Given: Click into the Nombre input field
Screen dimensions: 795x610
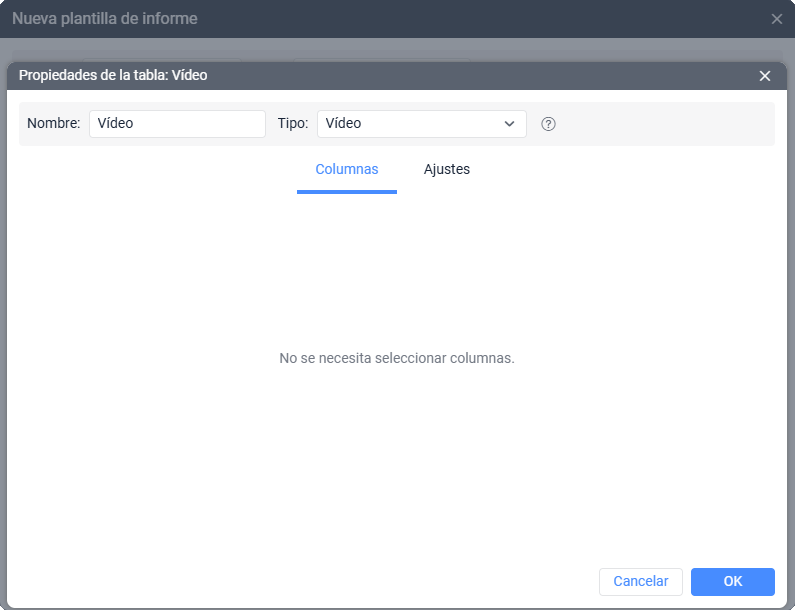Looking at the screenshot, I should (x=177, y=124).
